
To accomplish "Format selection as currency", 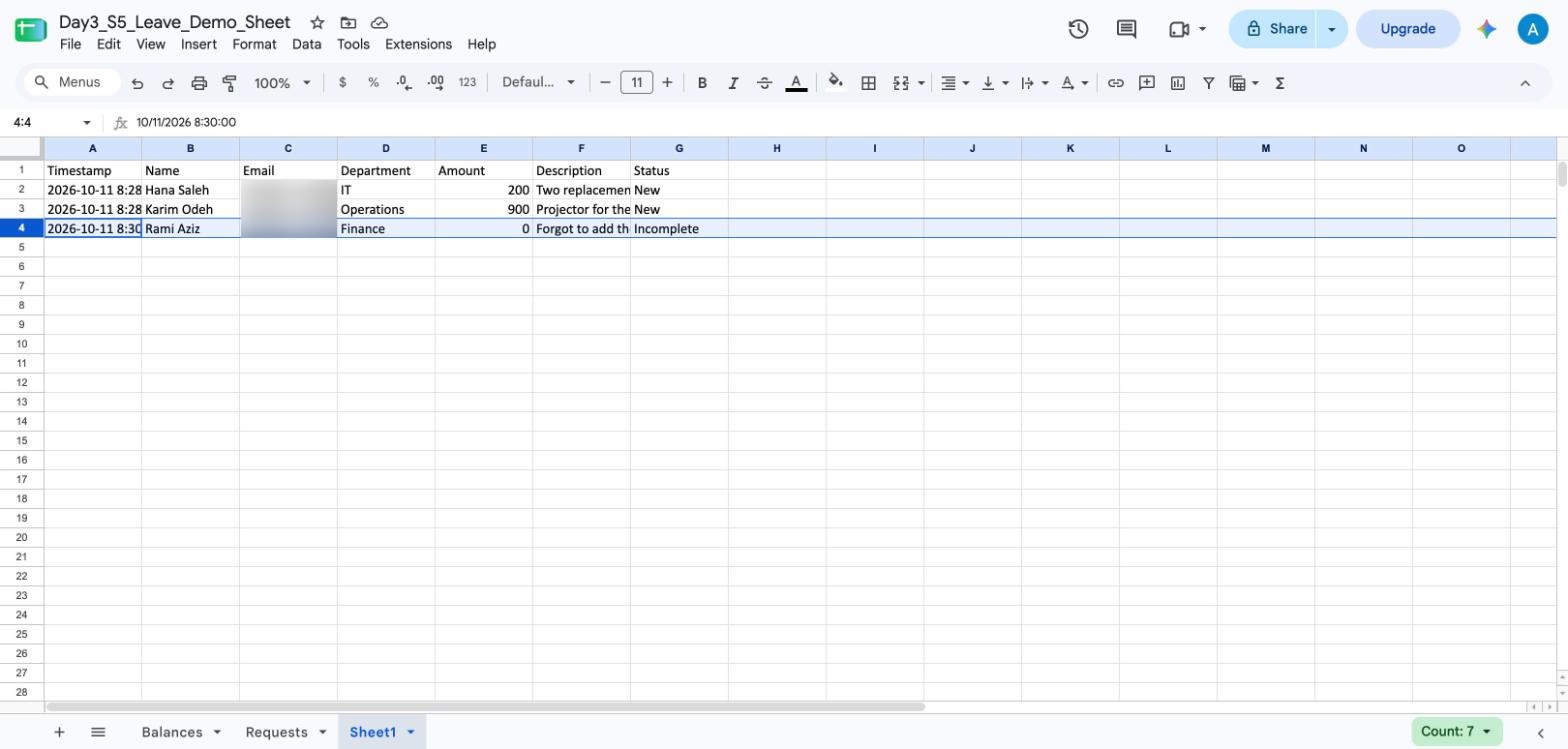I will click(342, 83).
